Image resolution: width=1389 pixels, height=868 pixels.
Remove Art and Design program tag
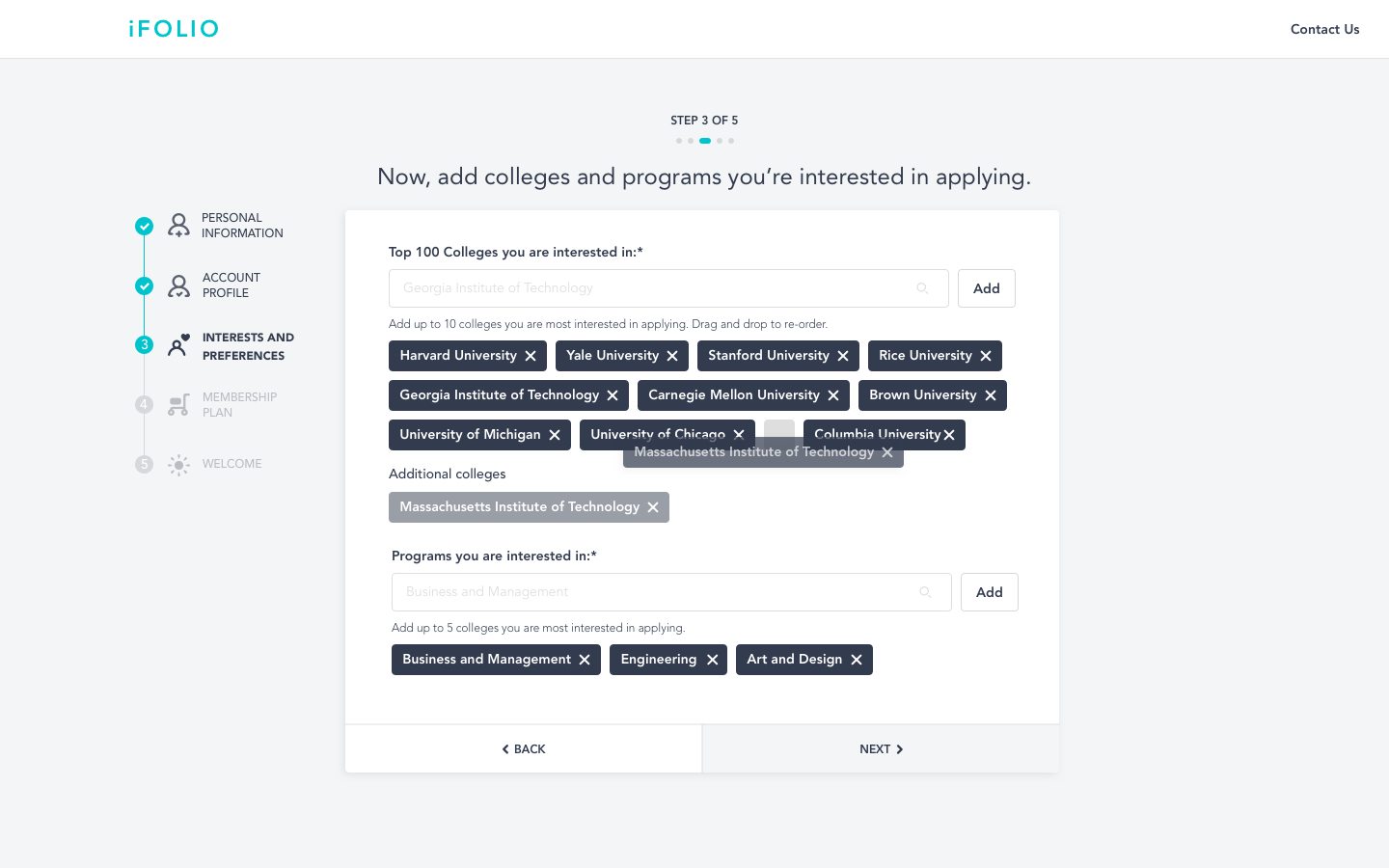[857, 660]
